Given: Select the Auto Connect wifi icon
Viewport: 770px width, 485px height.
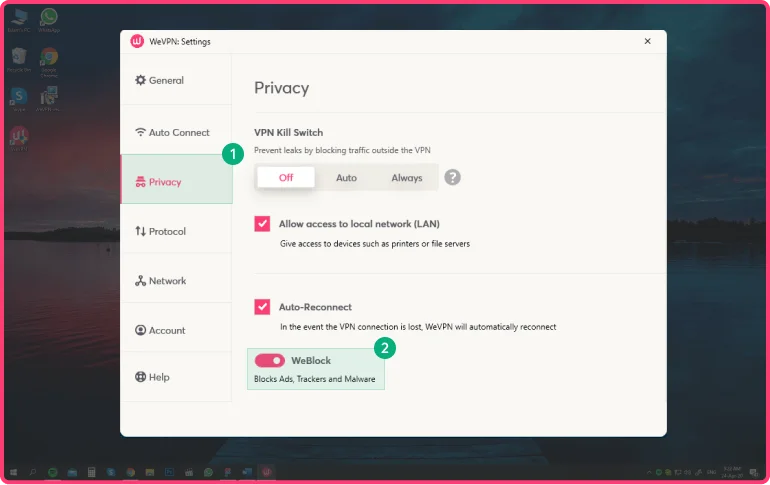Looking at the screenshot, I should click(140, 132).
